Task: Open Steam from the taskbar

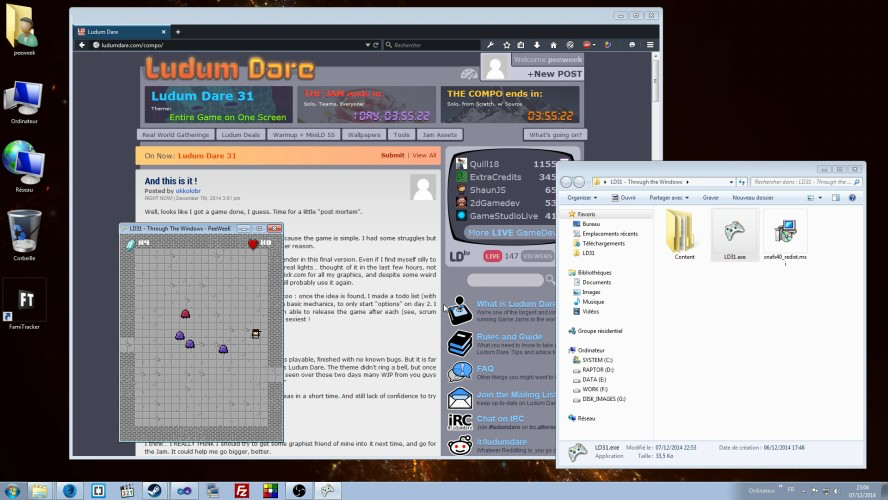Action: click(155, 490)
